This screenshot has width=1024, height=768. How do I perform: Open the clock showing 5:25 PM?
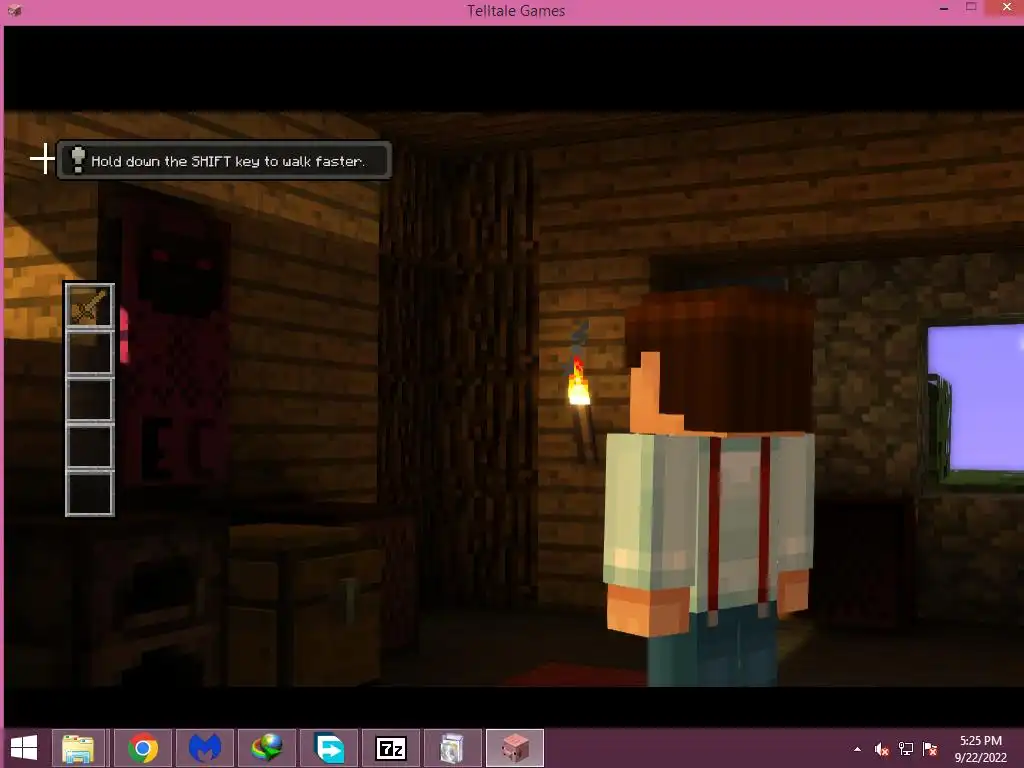[x=980, y=748]
